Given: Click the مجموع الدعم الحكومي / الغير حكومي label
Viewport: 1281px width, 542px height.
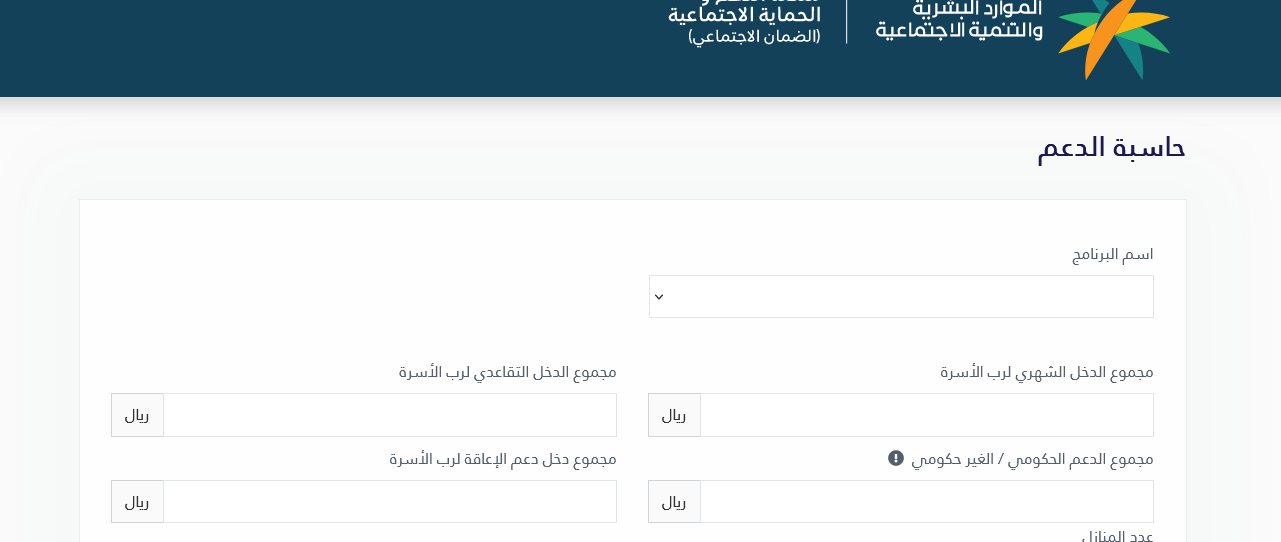Looking at the screenshot, I should coord(1032,459).
